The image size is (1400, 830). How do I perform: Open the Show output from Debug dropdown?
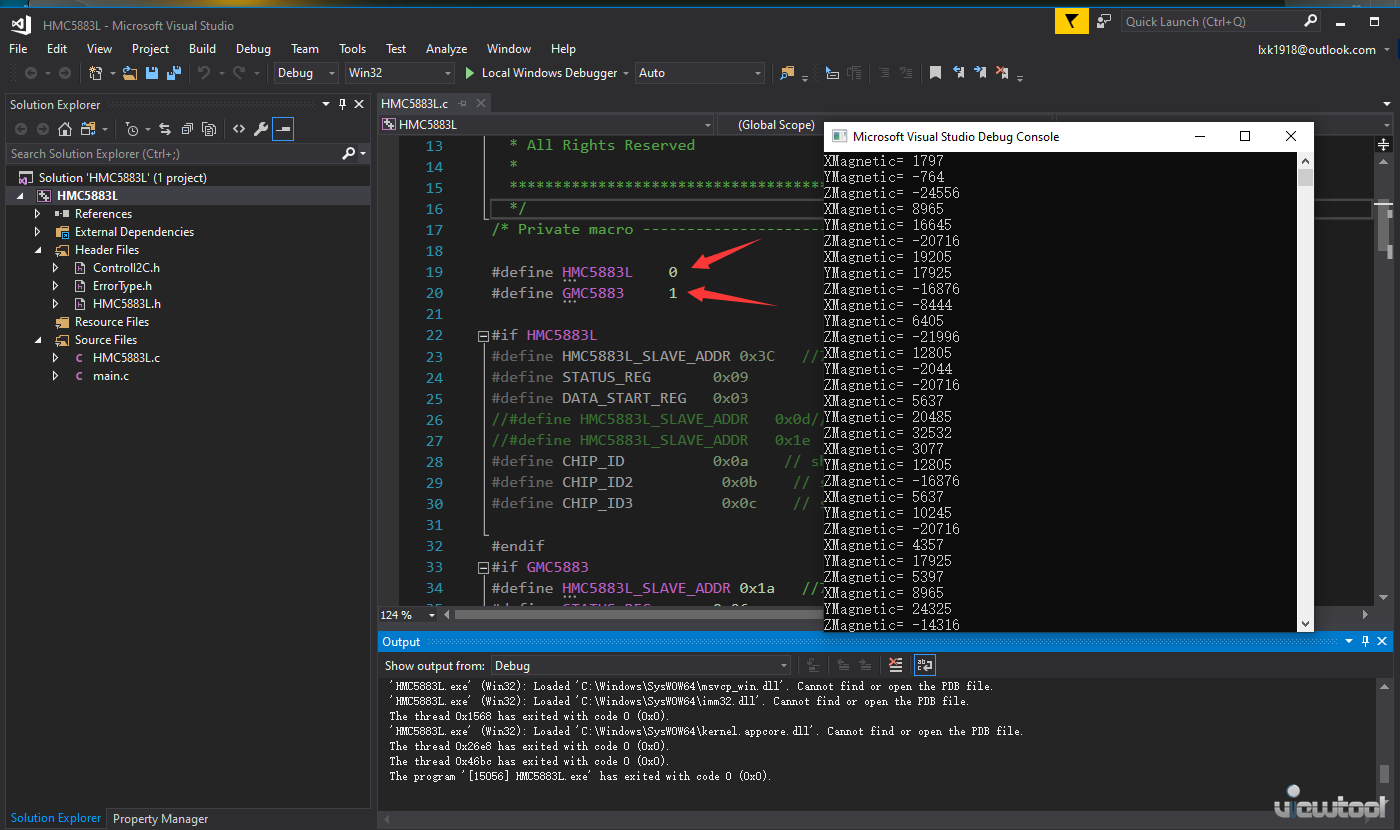(640, 665)
